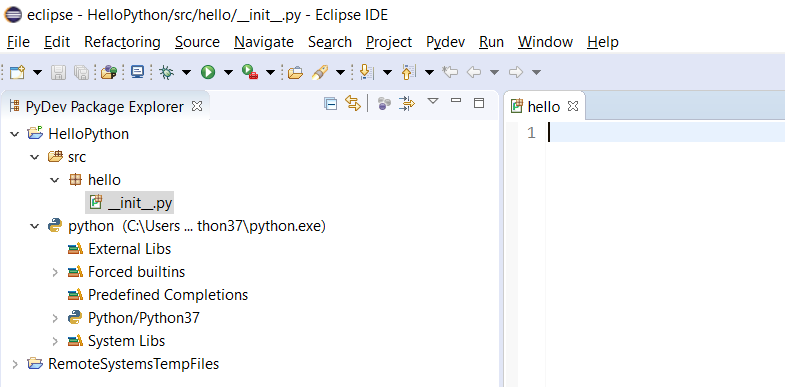This screenshot has width=785, height=387.
Task: Collapse the python interpreter node
Action: [x=35, y=226]
